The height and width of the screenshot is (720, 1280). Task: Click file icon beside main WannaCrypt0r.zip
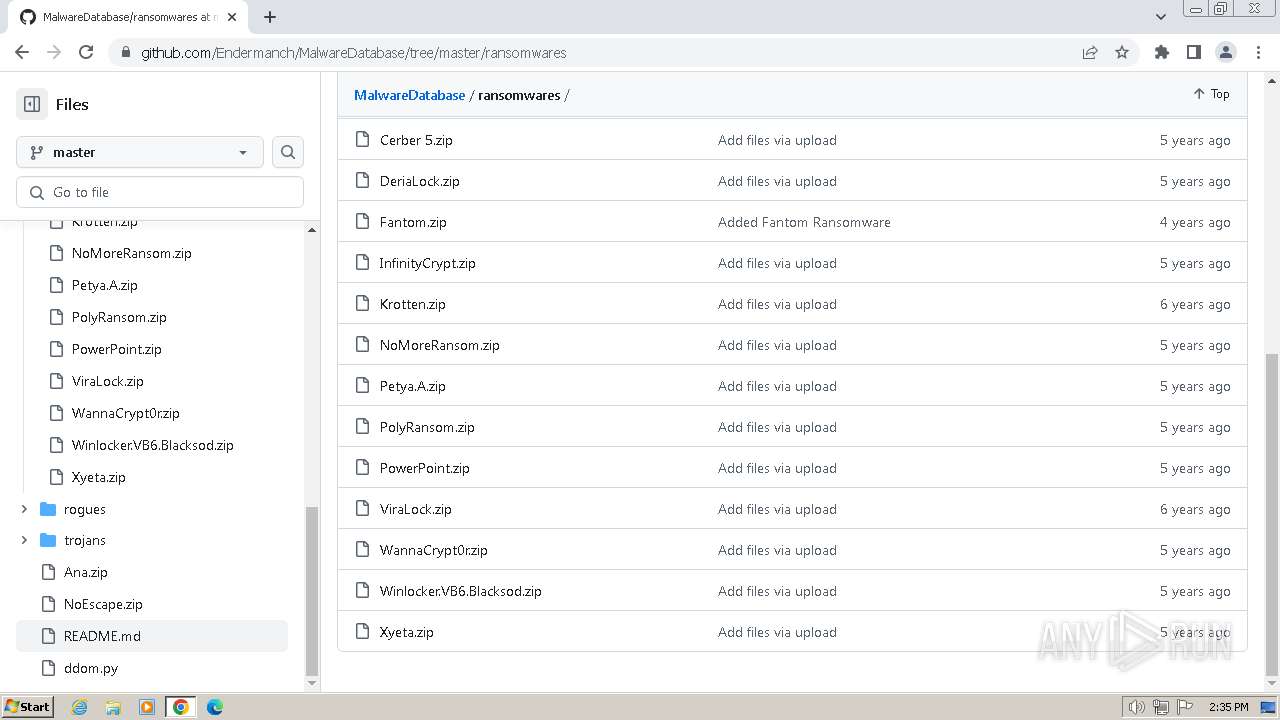(x=363, y=550)
